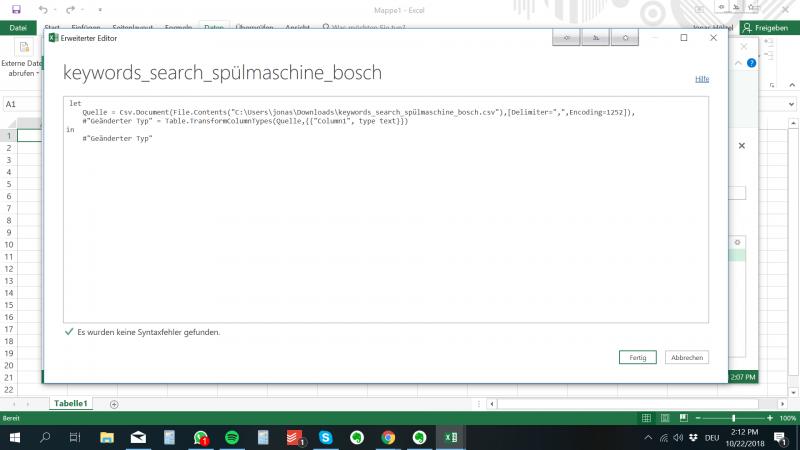The width and height of the screenshot is (800, 450).
Task: Click the left arrow of the horizontal scrollbar
Action: [492, 404]
